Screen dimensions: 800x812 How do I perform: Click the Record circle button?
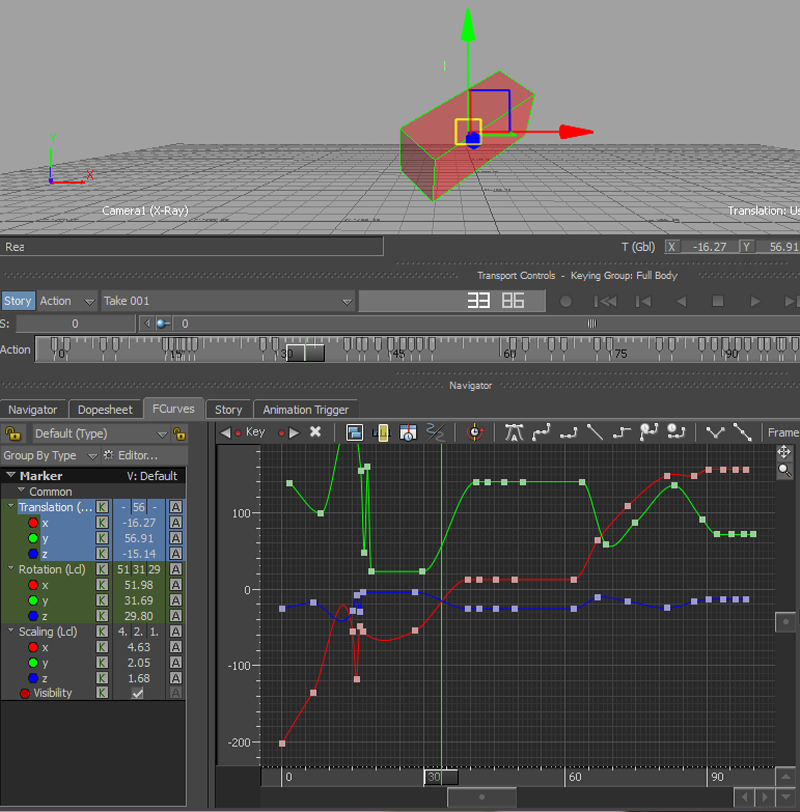click(566, 301)
